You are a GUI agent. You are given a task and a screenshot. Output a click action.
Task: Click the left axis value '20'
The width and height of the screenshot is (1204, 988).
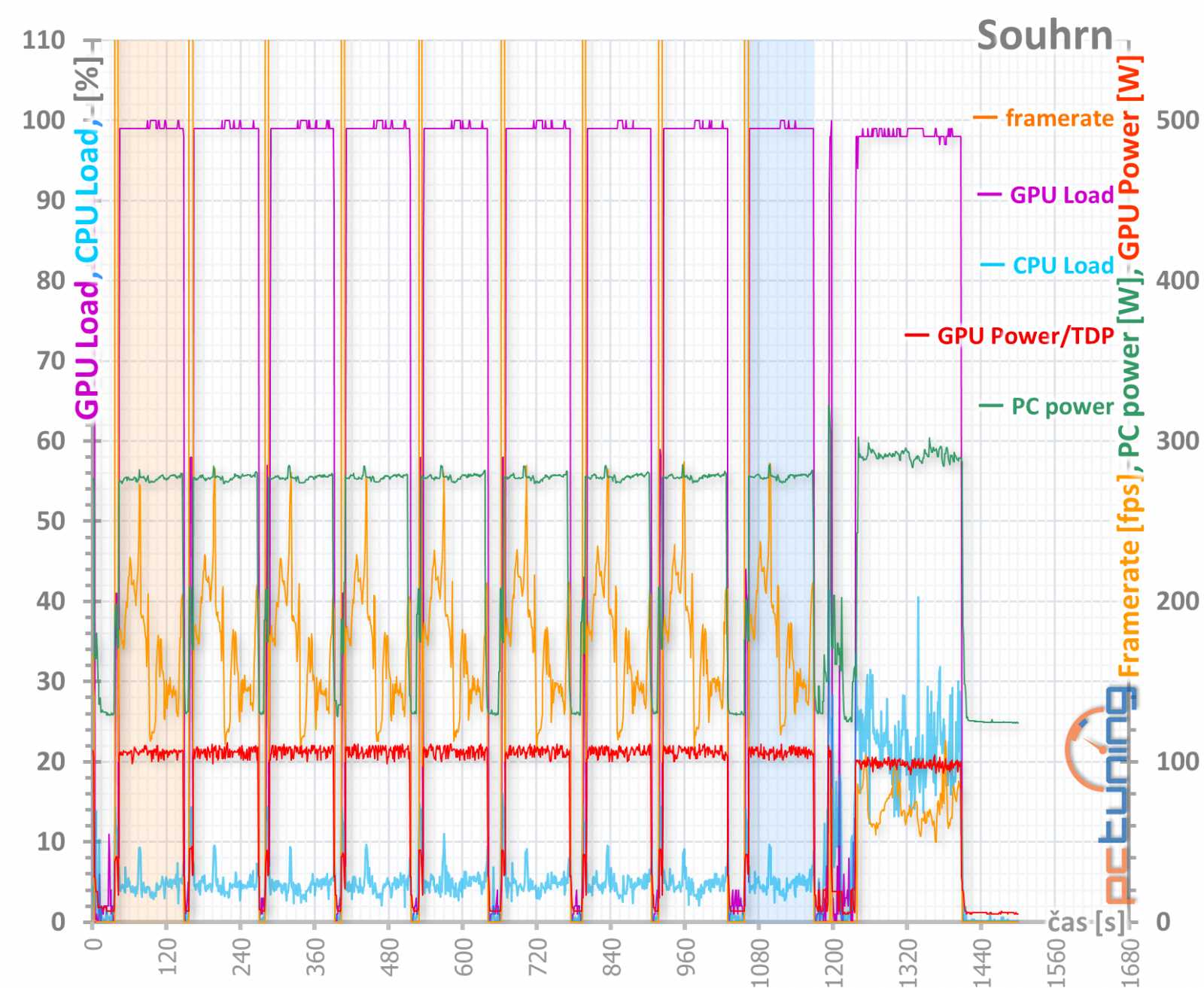coord(51,761)
